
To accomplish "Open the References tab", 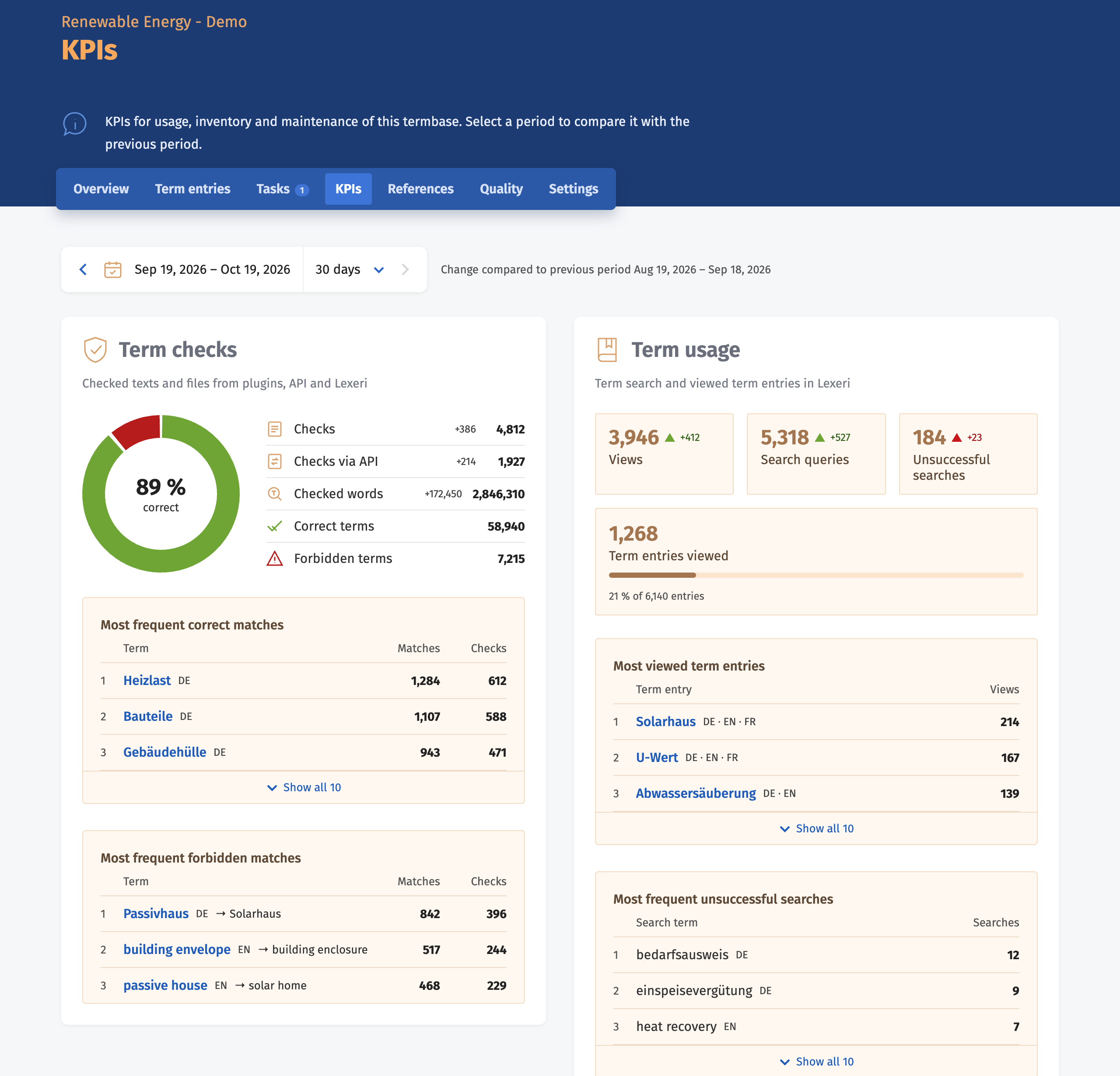I will (420, 189).
